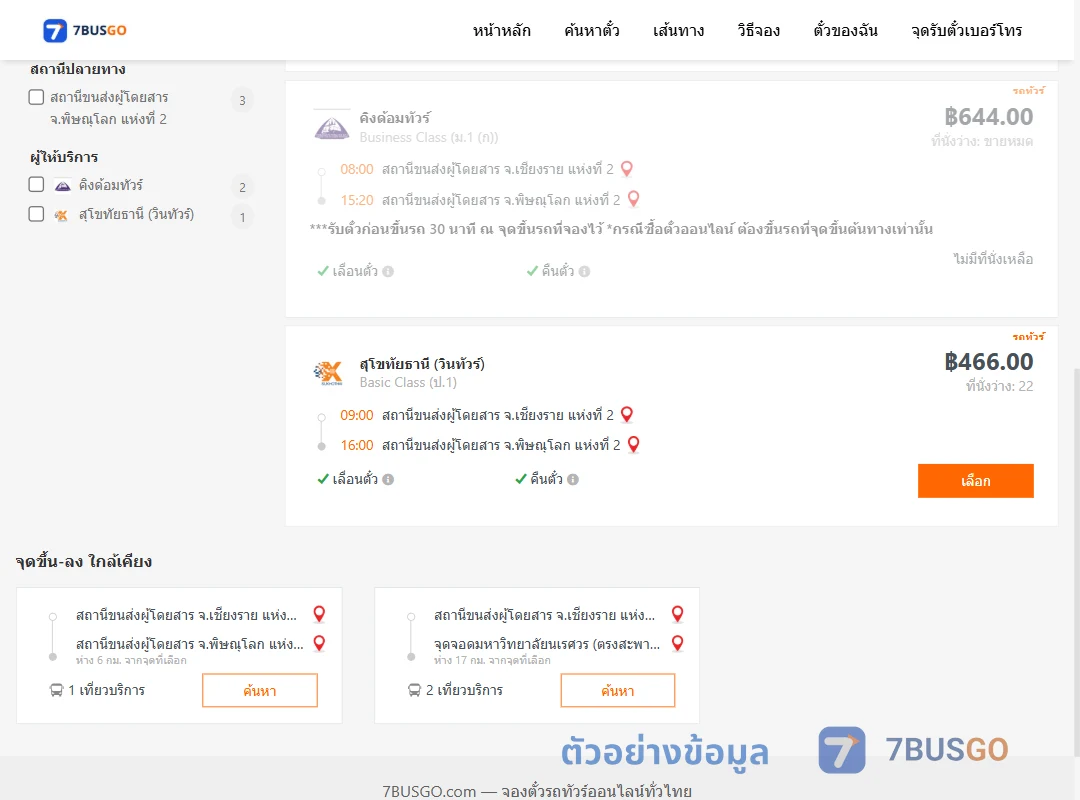Check the คิงด้อมทัวร์ operator filter
Image resolution: width=1080 pixels, height=800 pixels.
pos(37,185)
